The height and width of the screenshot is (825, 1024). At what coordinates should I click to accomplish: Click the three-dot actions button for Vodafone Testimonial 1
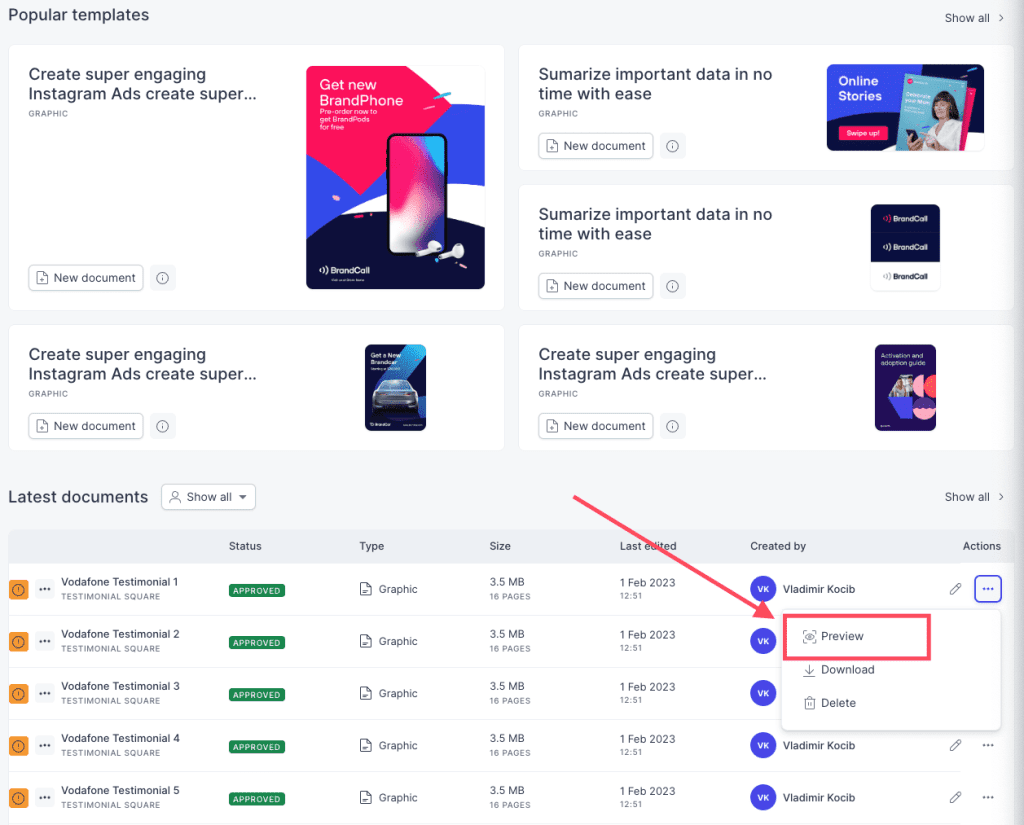point(987,589)
